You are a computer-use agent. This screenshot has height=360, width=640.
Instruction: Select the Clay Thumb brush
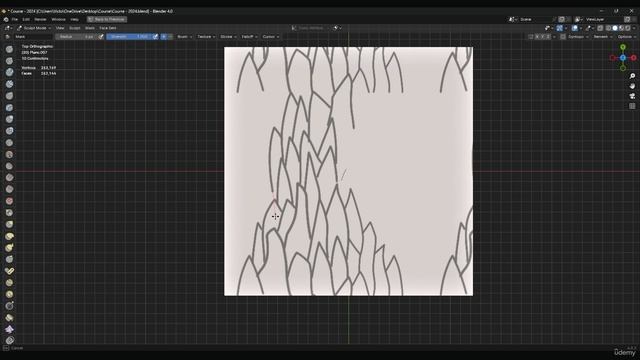point(9,96)
